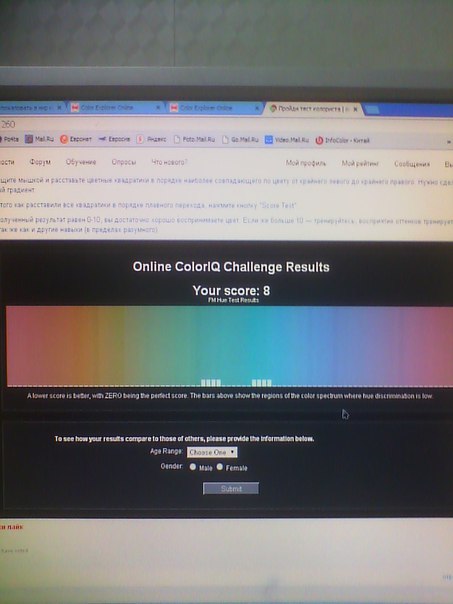
Task: Open the Сообщения link
Action: pyautogui.click(x=412, y=164)
